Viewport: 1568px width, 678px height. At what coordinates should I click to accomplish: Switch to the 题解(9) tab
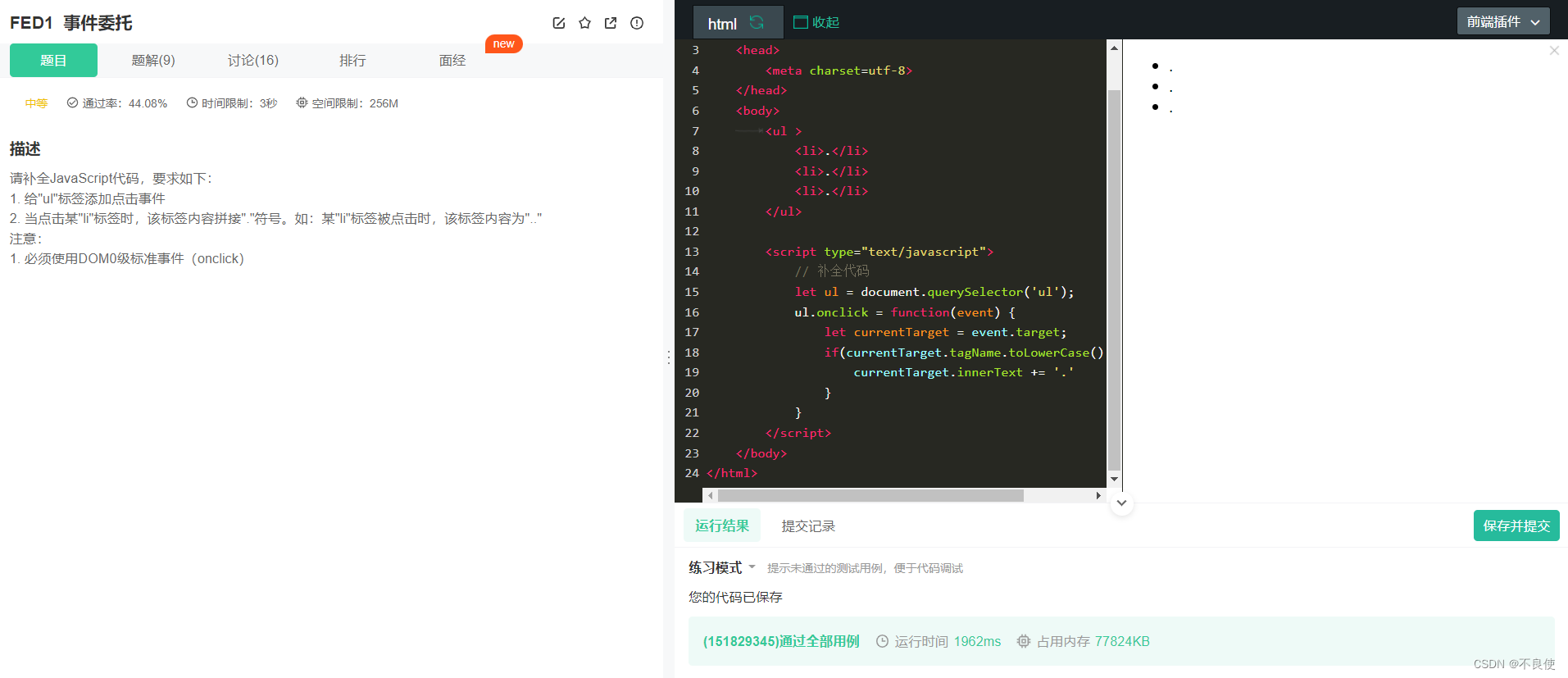click(153, 60)
